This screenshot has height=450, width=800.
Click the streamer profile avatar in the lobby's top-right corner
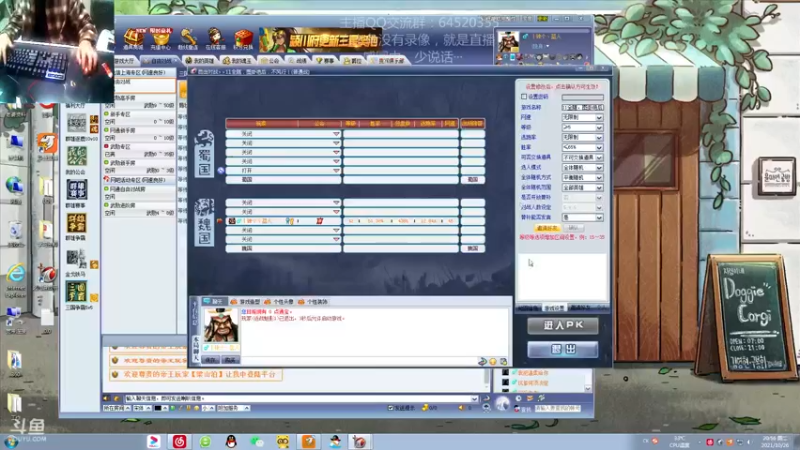(x=508, y=41)
